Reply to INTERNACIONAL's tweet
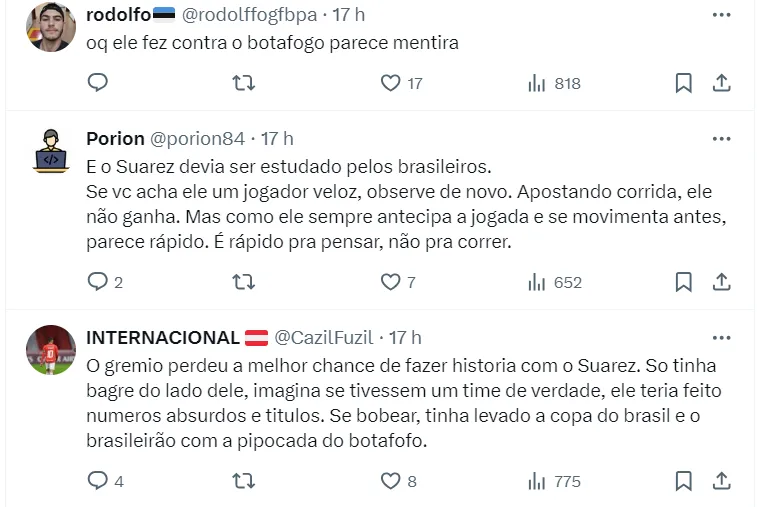 tap(97, 481)
